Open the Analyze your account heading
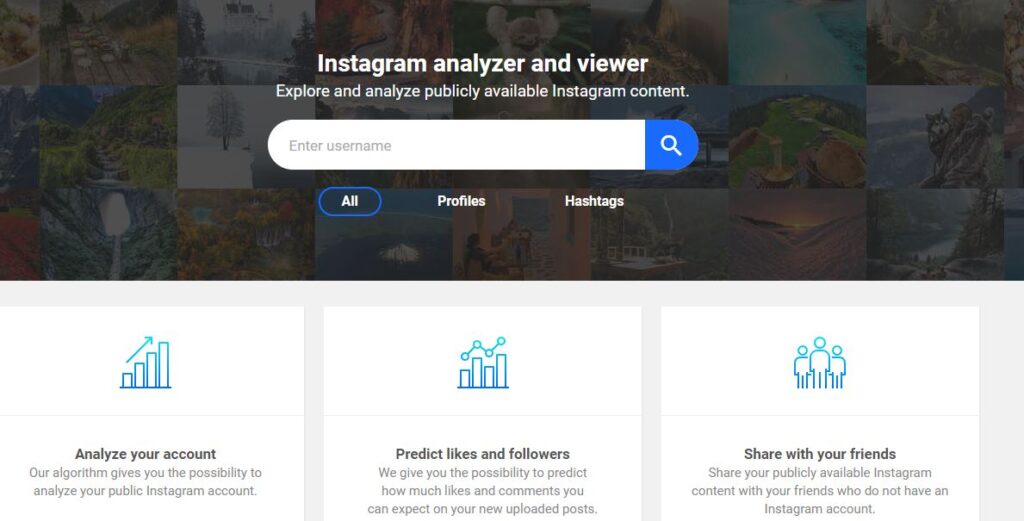 (x=145, y=454)
